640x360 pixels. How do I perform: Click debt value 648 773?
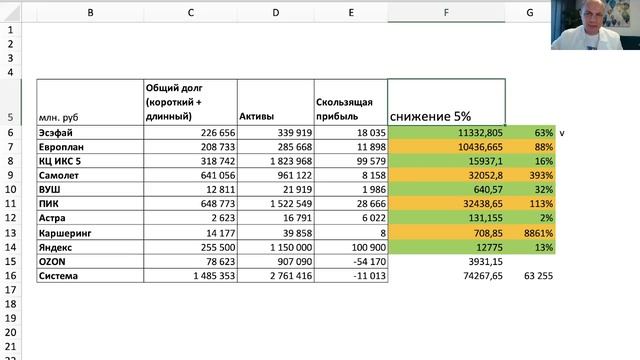pyautogui.click(x=191, y=204)
